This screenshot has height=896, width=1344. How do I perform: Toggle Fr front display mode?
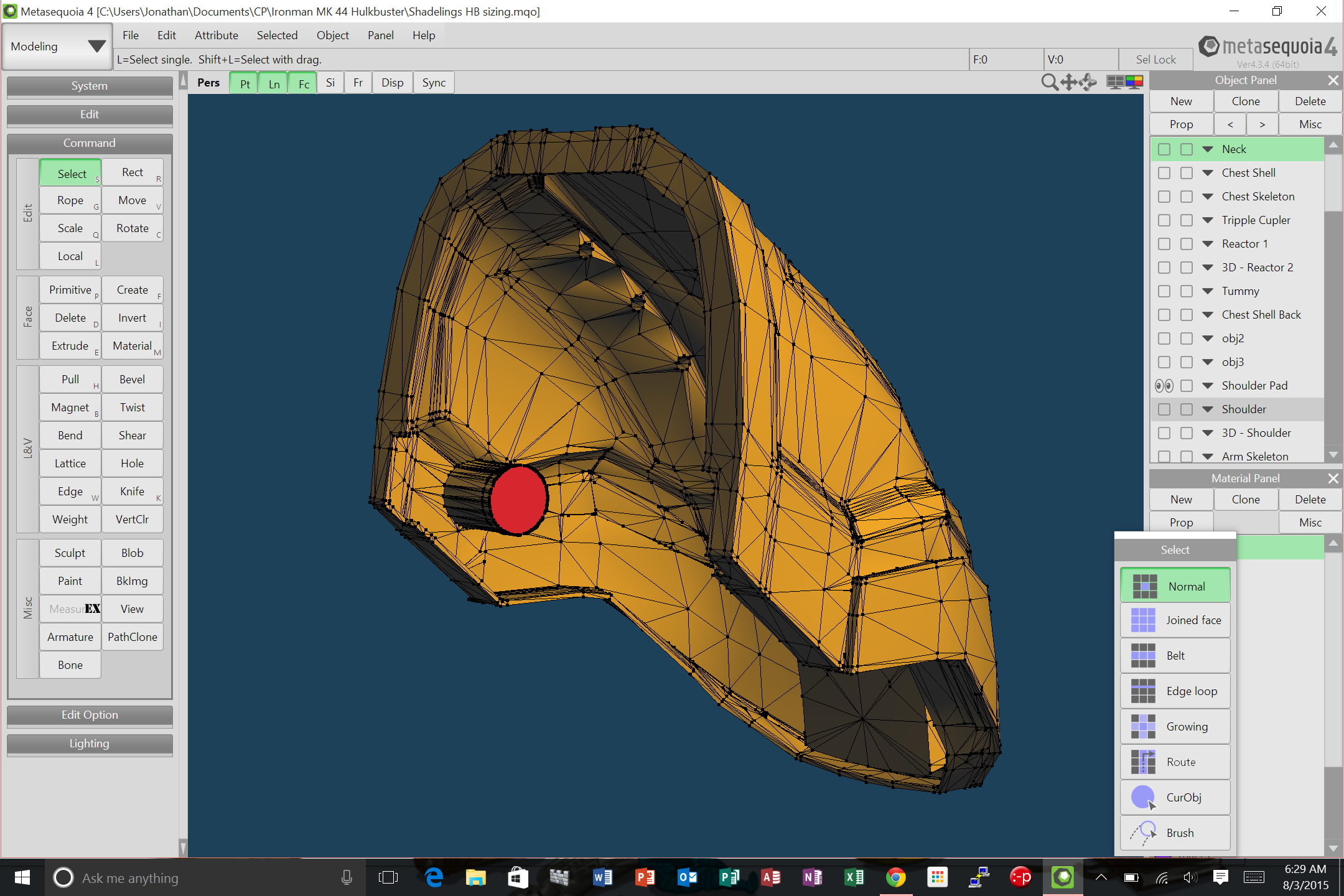coord(358,83)
